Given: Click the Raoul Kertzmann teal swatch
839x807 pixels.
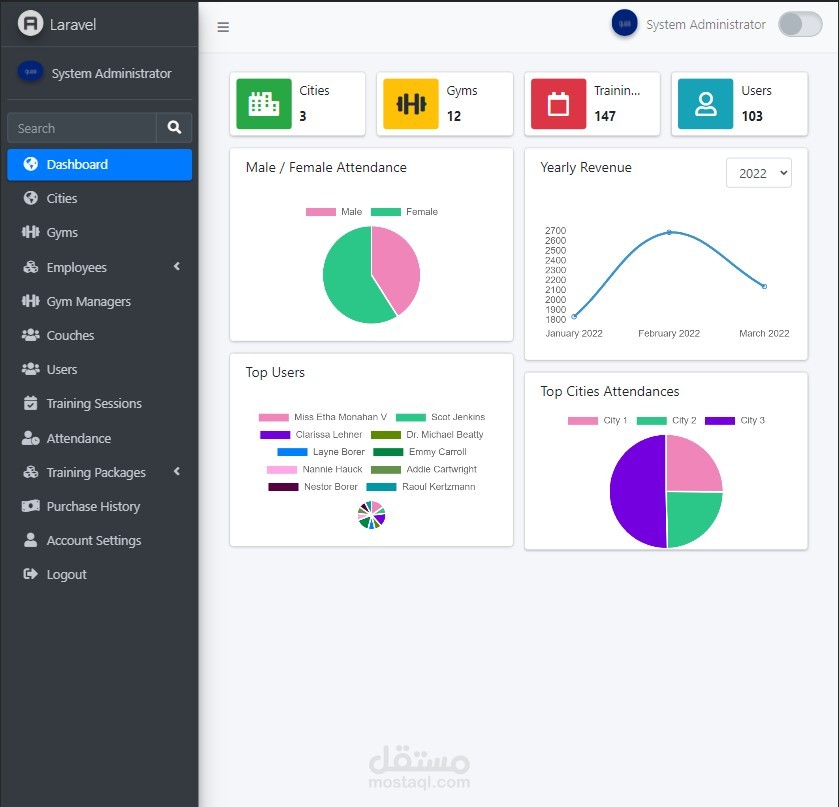Looking at the screenshot, I should tap(381, 487).
